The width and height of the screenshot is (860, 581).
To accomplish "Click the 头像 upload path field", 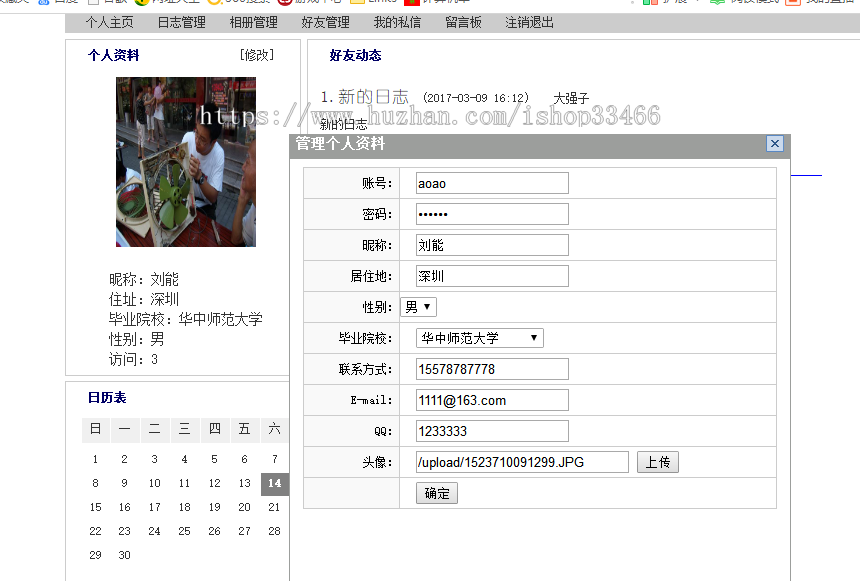I will (522, 462).
